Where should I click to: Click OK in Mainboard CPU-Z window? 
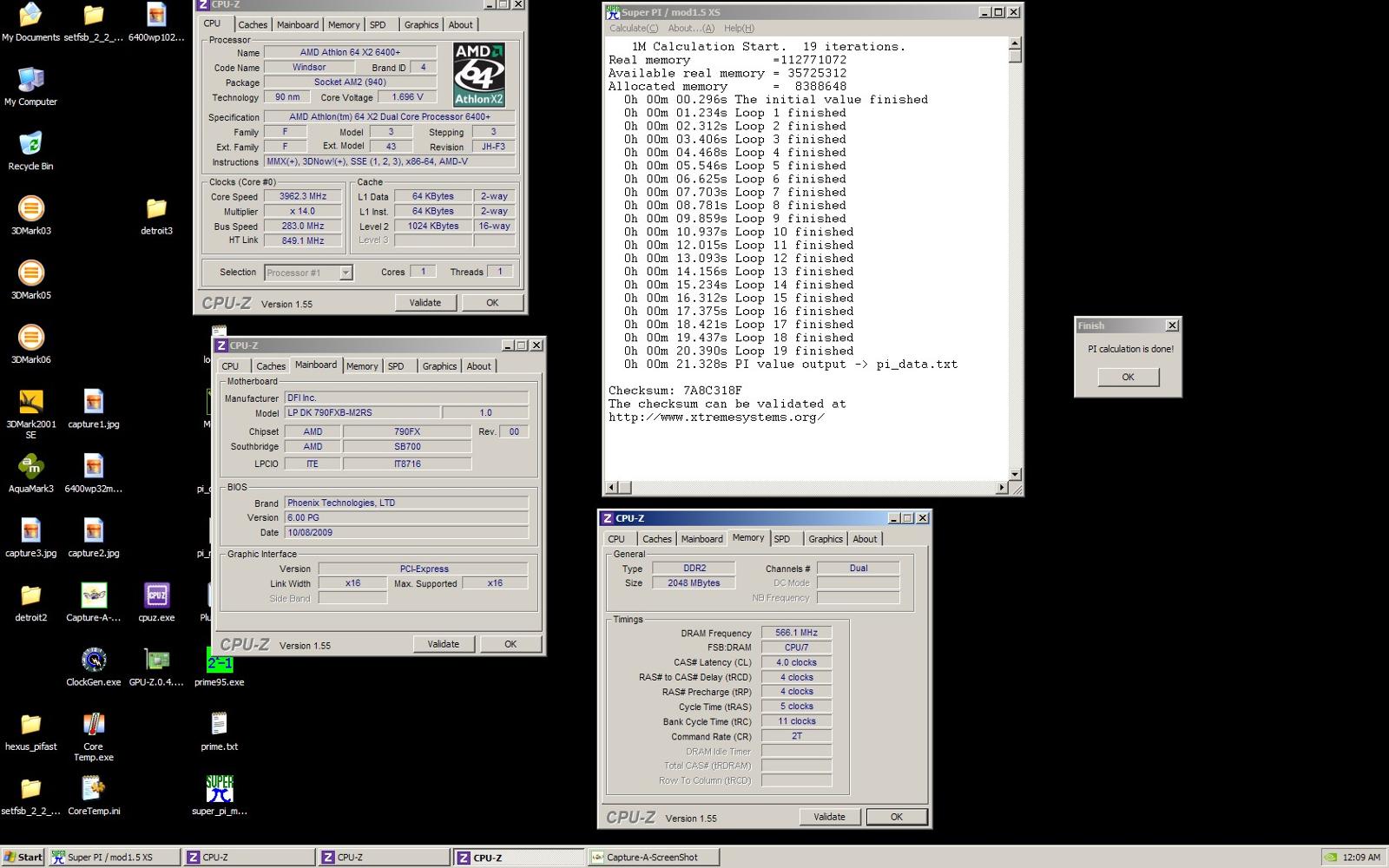pyautogui.click(x=510, y=643)
